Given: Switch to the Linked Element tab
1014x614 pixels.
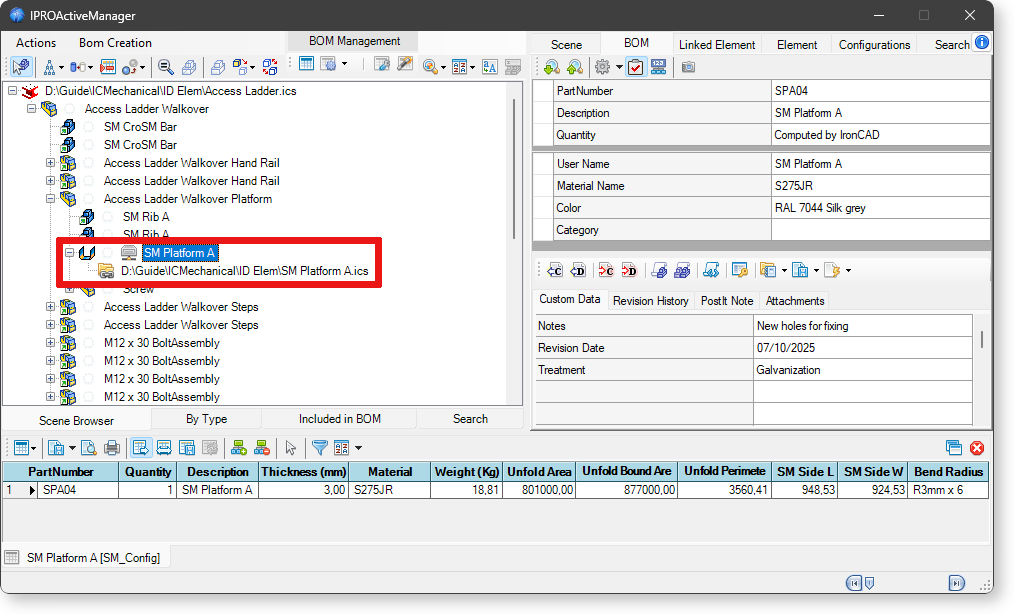Looking at the screenshot, I should point(718,44).
